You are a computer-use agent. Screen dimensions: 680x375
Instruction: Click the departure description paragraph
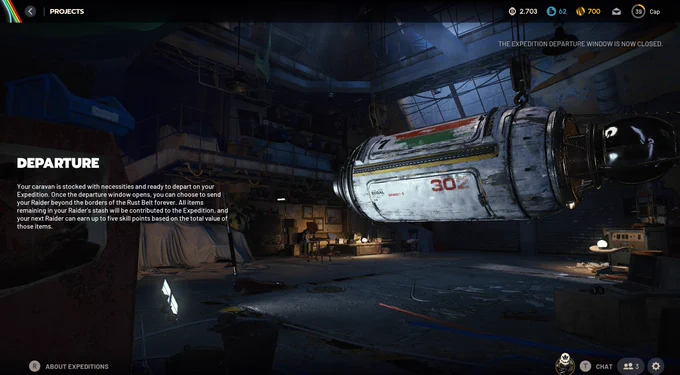123,206
